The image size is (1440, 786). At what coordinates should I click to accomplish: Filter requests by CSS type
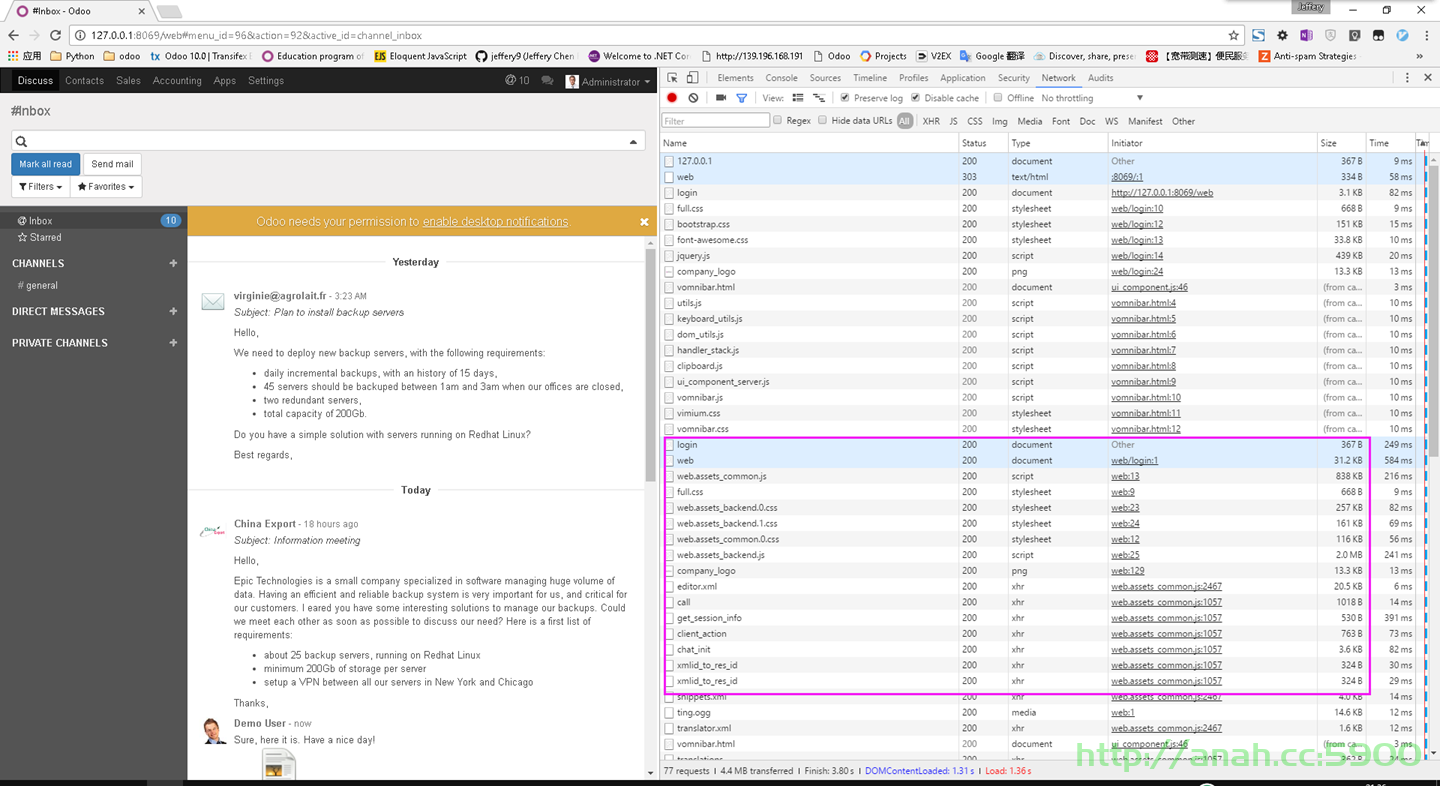coord(974,121)
